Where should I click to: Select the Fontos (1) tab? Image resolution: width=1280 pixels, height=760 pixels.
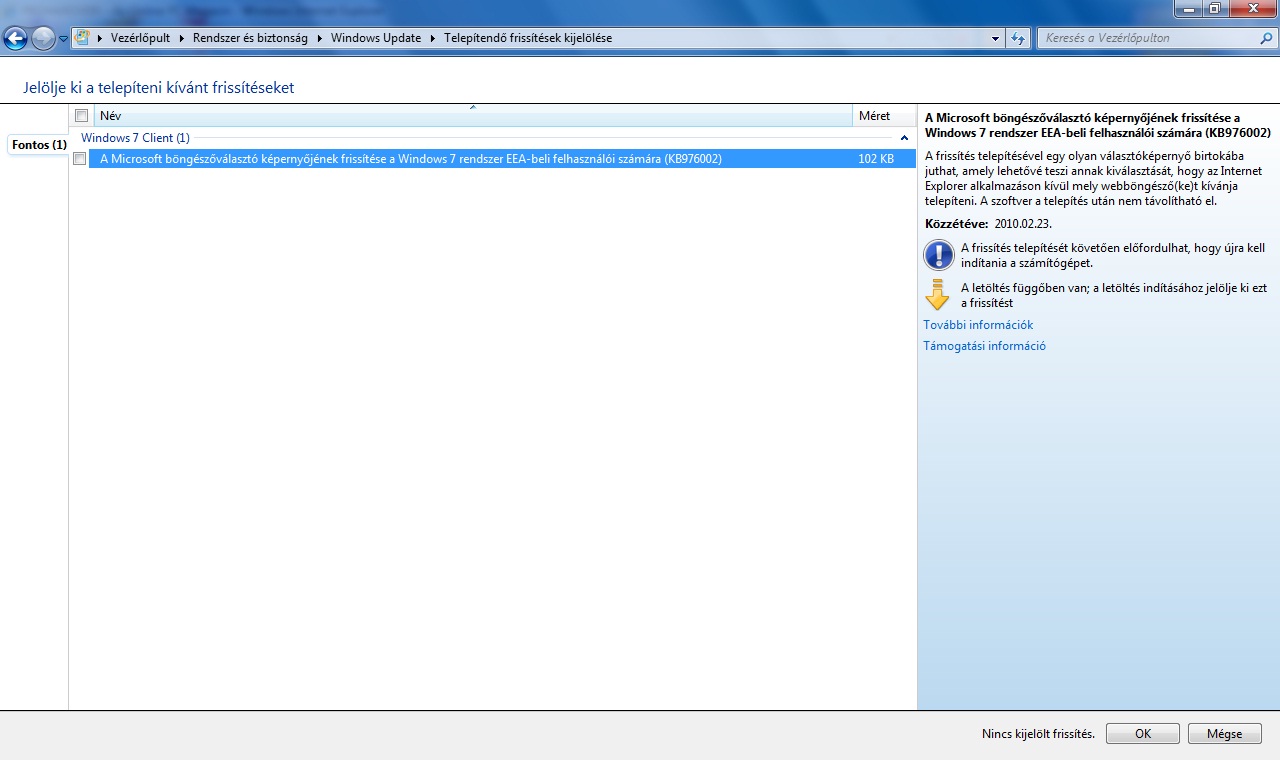pos(39,145)
